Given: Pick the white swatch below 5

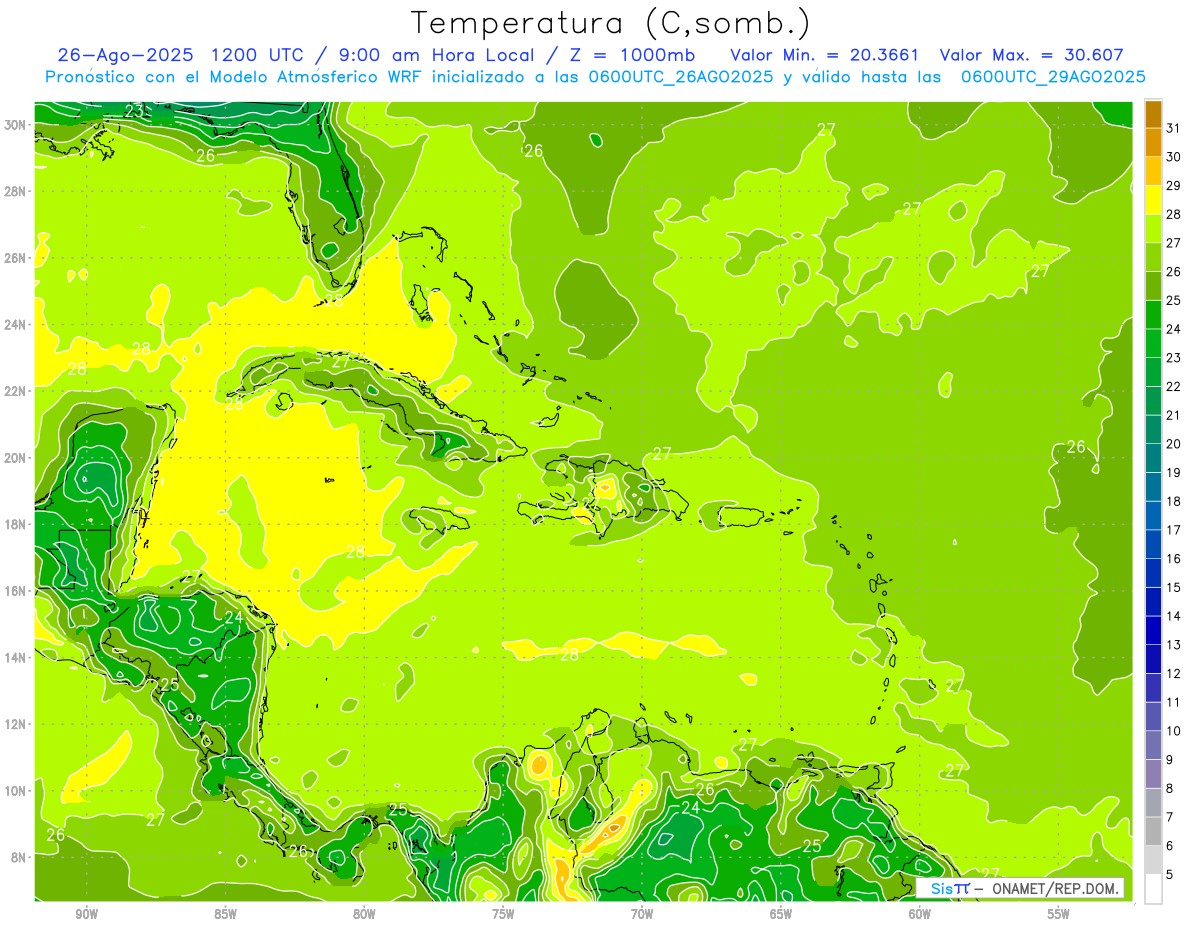Looking at the screenshot, I should (x=1153, y=889).
